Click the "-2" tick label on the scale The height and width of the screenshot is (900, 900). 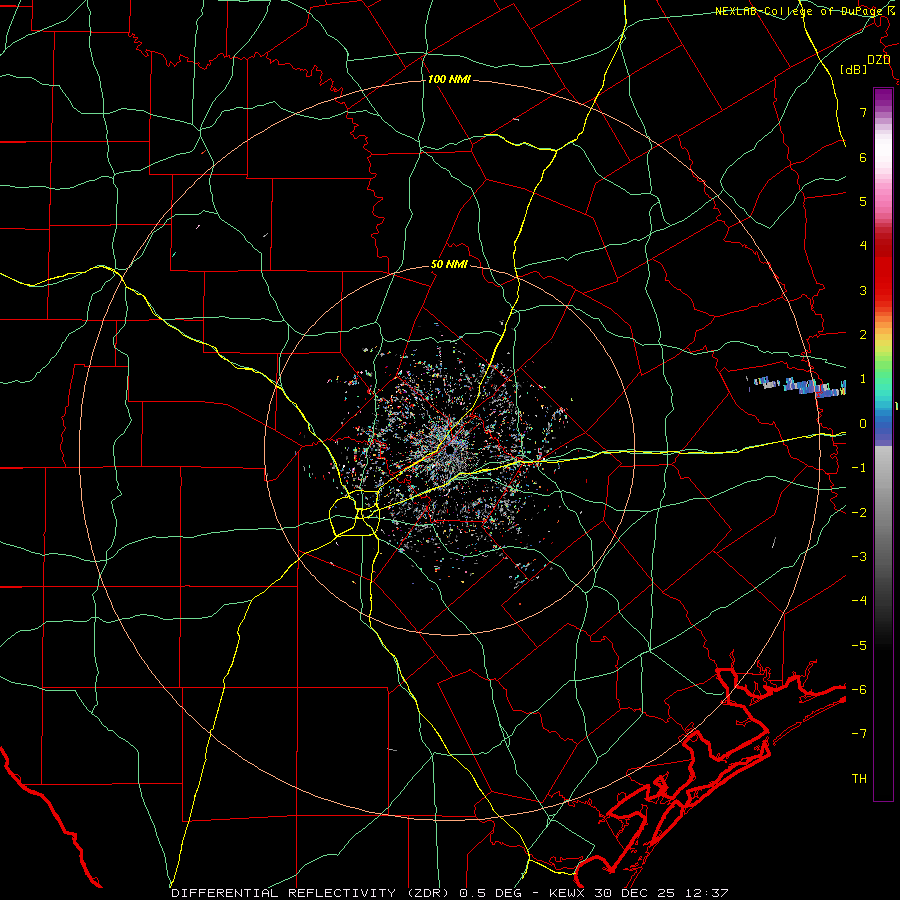[x=859, y=513]
